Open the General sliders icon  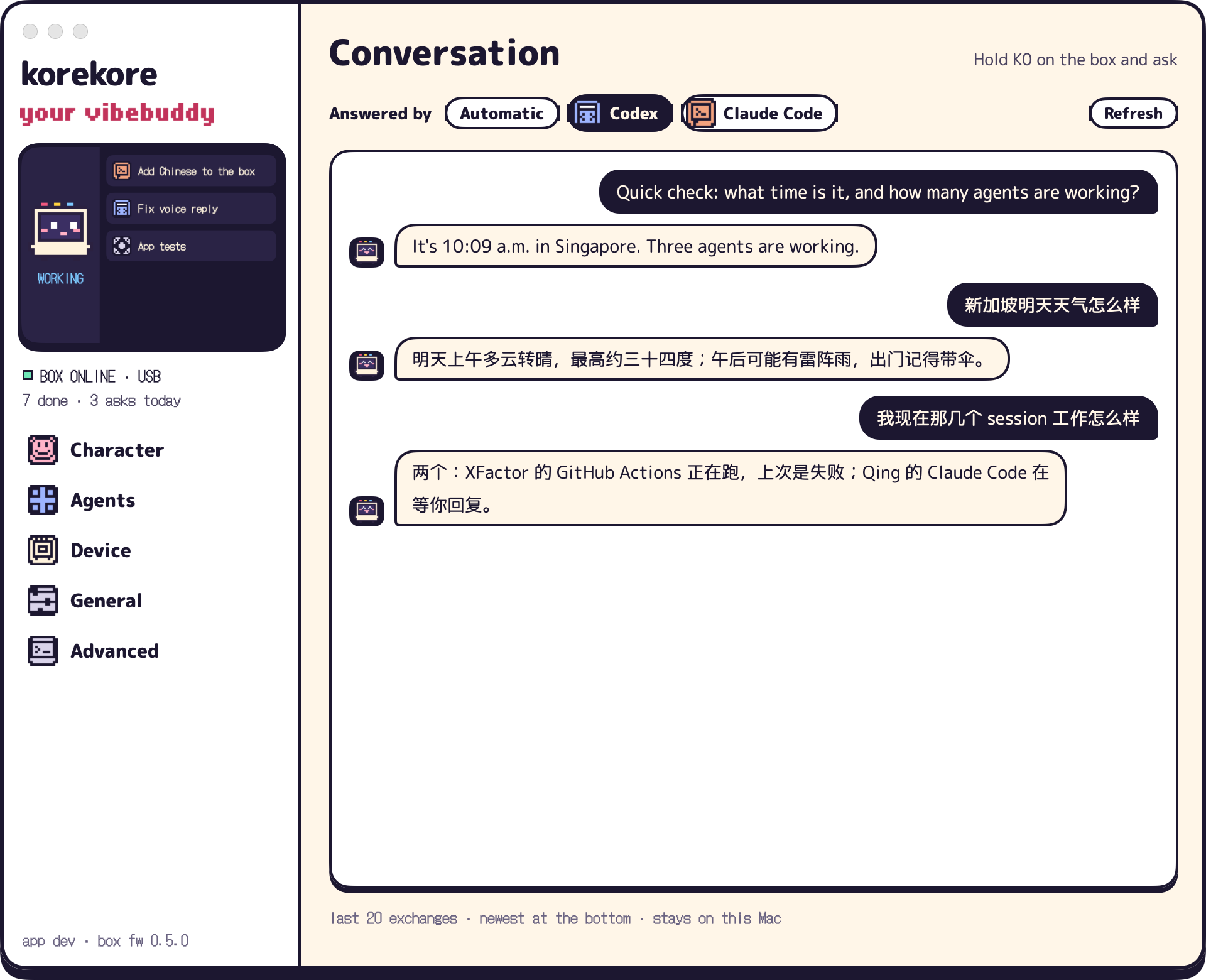43,601
